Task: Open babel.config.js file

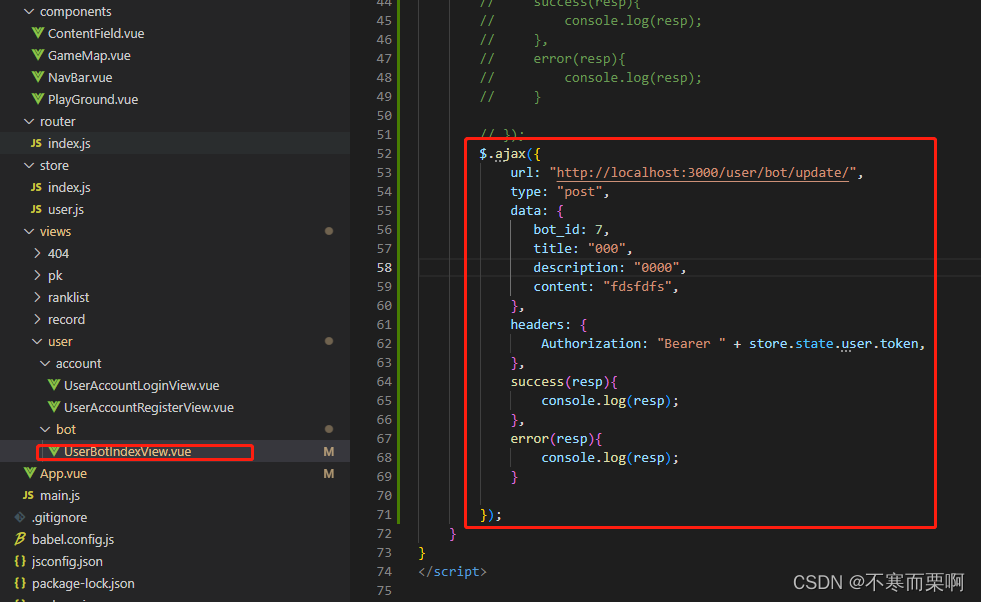Action: coord(73,539)
